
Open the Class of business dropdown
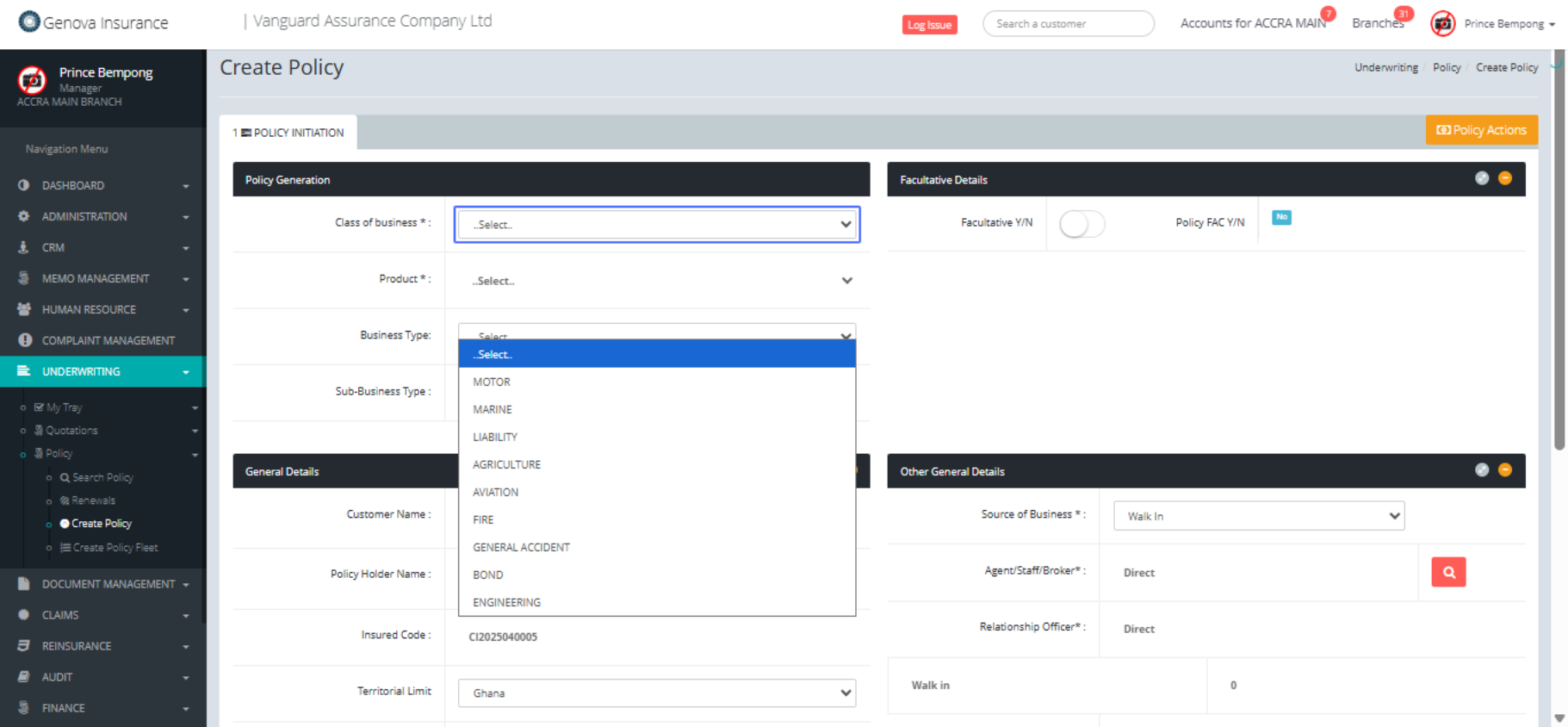pos(657,225)
